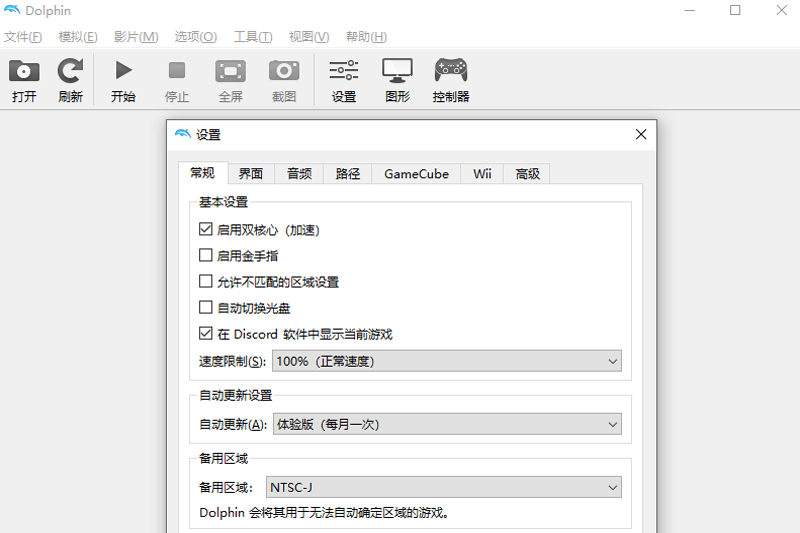Screen dimensions: 800x533
Task: Disable the 启用双核心 (加速) checkbox
Action: [x=206, y=230]
